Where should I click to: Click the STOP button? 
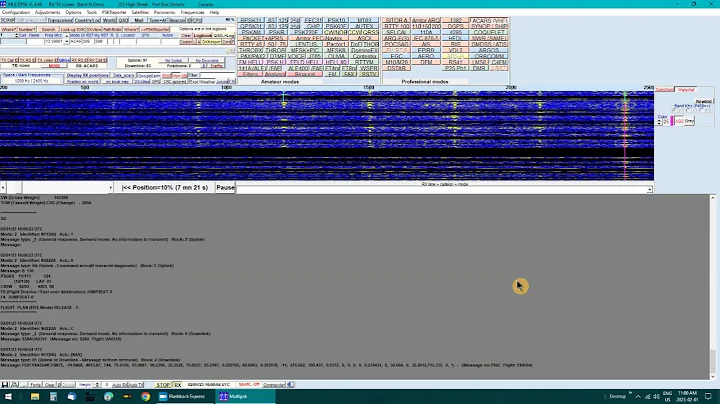click(163, 385)
